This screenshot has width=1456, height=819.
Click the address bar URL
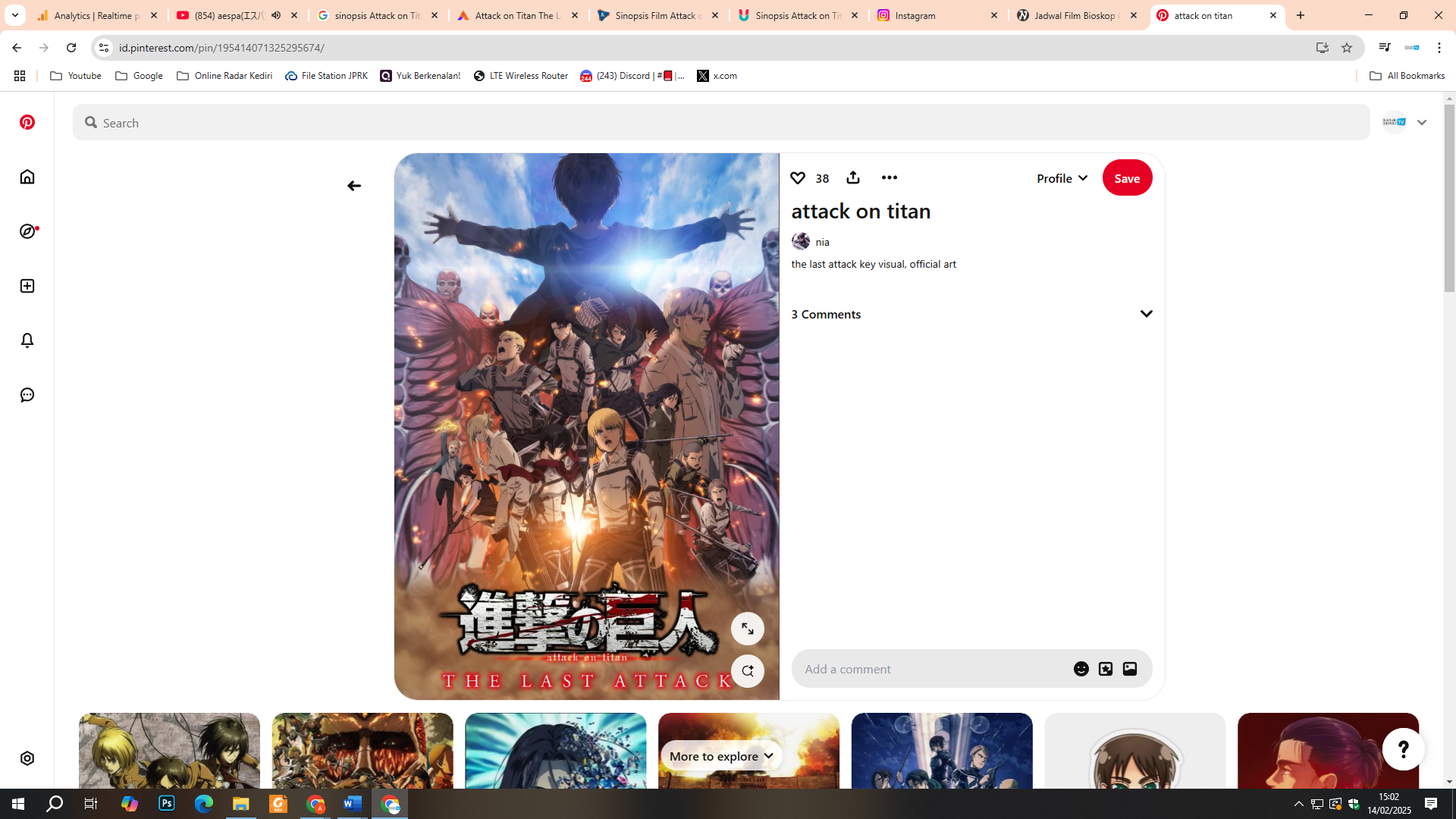221,48
